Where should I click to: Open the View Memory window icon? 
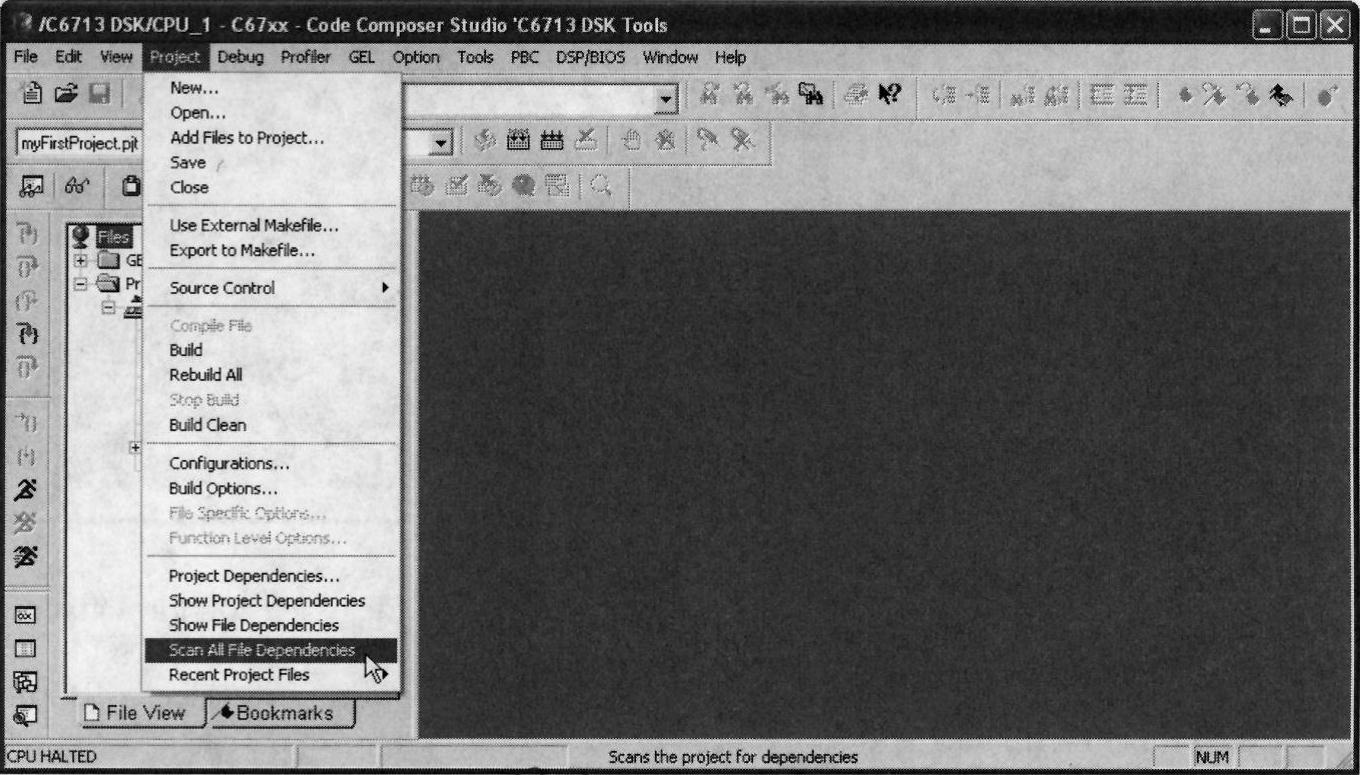pyautogui.click(x=26, y=650)
